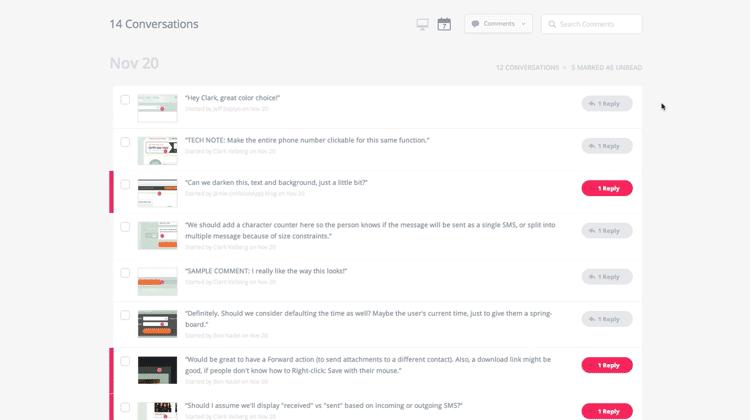Open the dark thumbnail for Forward action comment
Screen dimensions: 750x420
157,370
